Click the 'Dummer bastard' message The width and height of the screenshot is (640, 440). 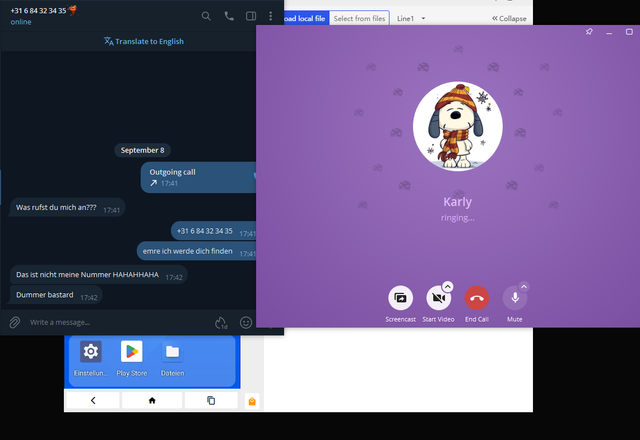[56, 295]
